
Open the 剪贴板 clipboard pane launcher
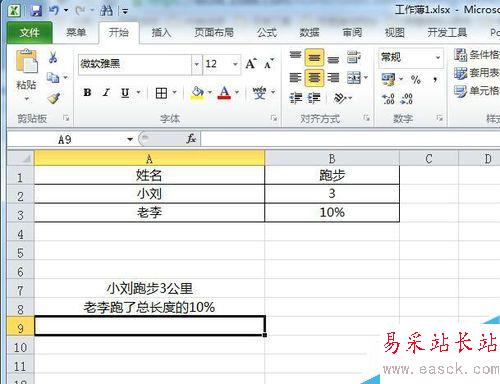tap(66, 118)
